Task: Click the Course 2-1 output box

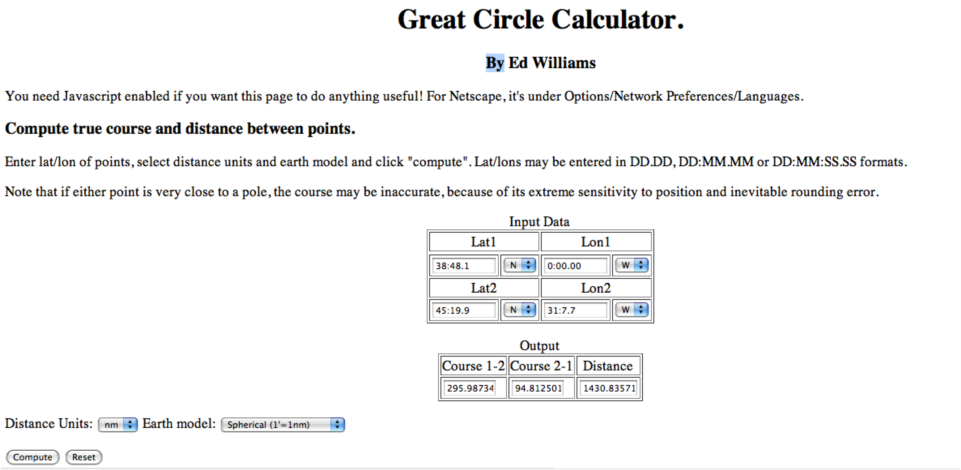Action: [541, 388]
